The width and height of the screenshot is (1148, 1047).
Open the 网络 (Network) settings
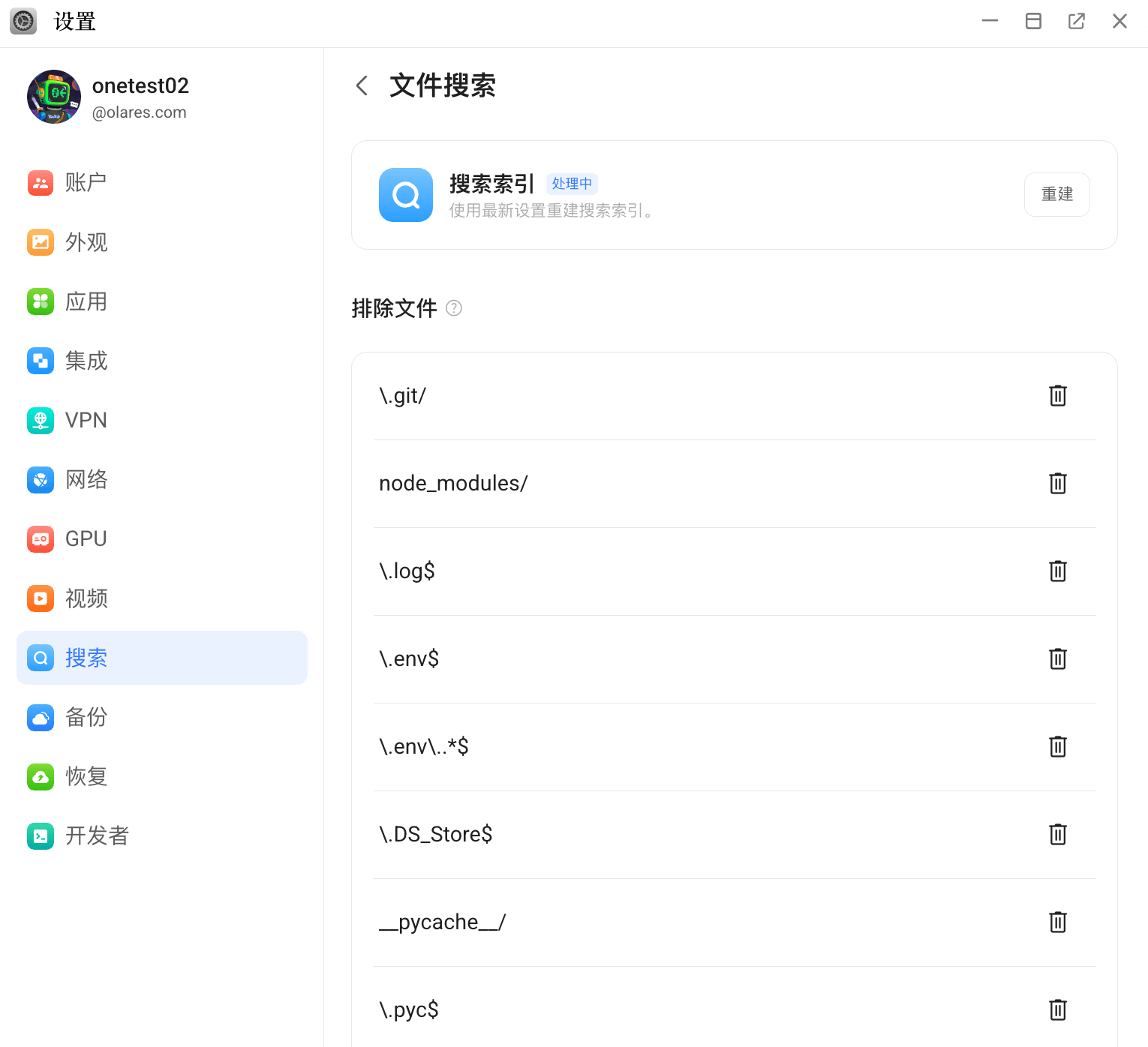(86, 479)
